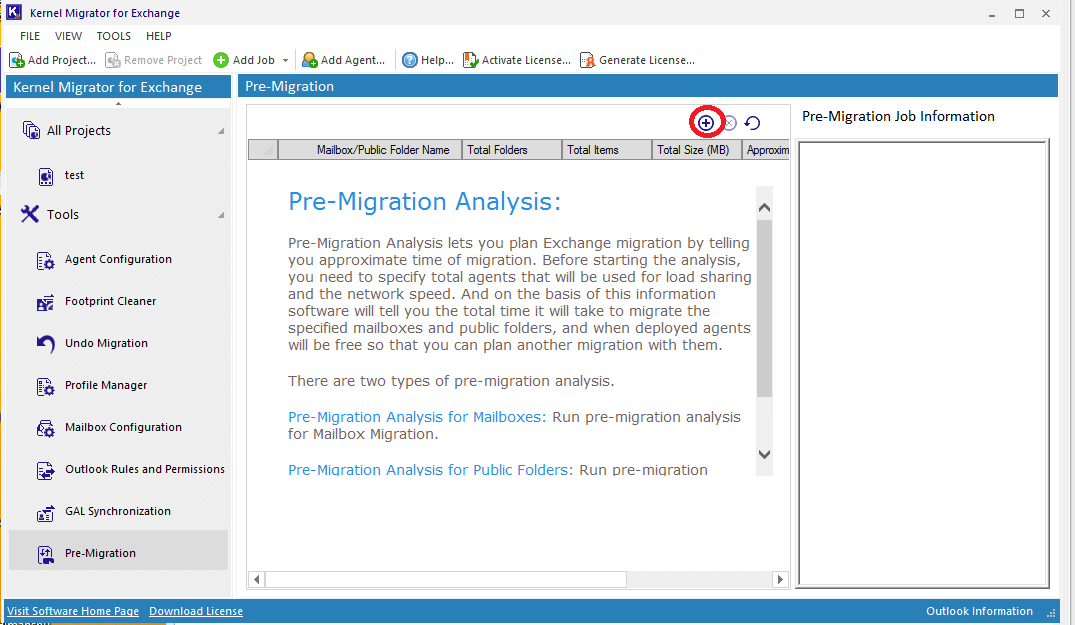Click the Total Items column header

[x=607, y=149]
